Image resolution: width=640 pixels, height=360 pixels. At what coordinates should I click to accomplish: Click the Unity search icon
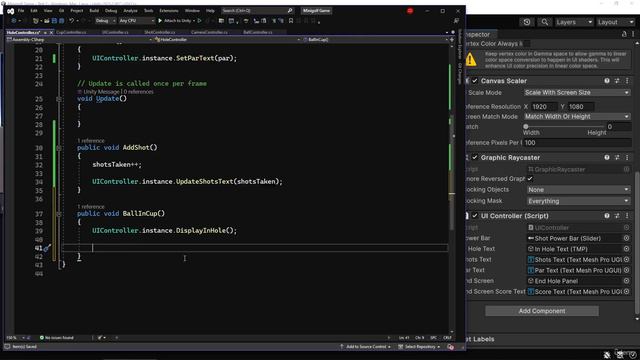point(544,22)
